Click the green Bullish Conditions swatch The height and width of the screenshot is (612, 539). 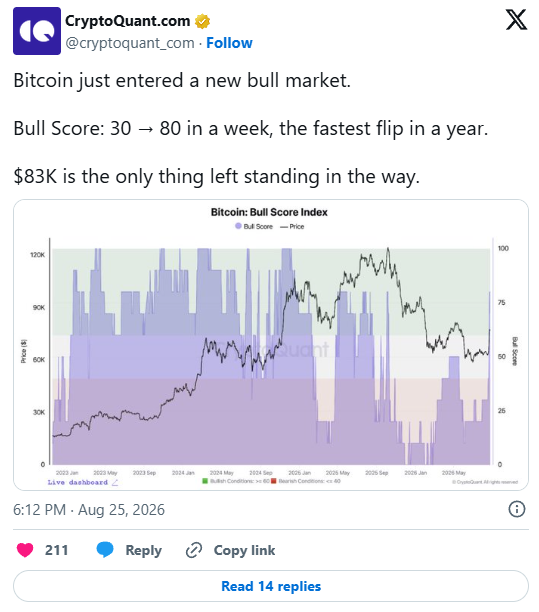pos(205,481)
